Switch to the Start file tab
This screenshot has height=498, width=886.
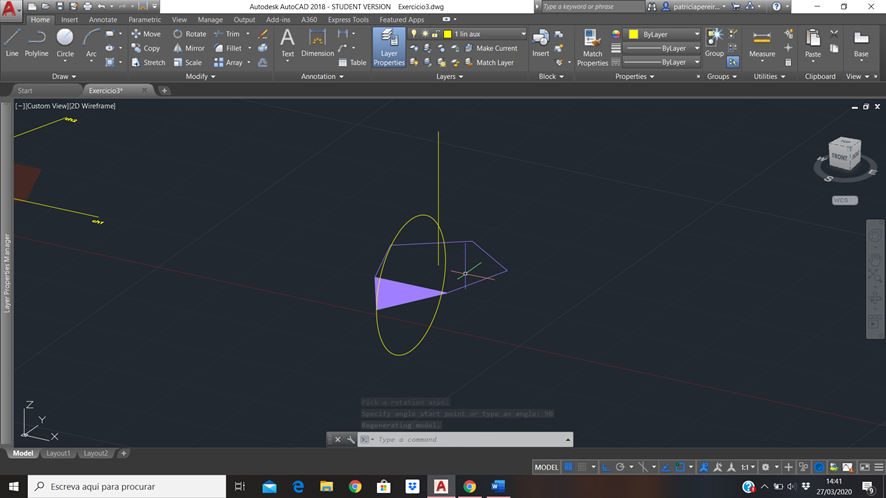click(x=25, y=90)
